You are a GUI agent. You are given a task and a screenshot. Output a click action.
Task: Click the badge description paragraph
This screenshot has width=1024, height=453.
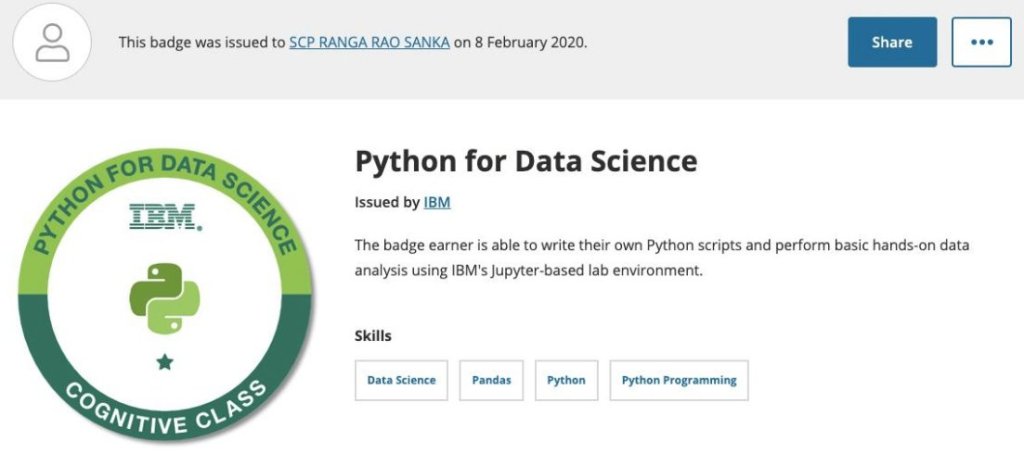pos(662,257)
